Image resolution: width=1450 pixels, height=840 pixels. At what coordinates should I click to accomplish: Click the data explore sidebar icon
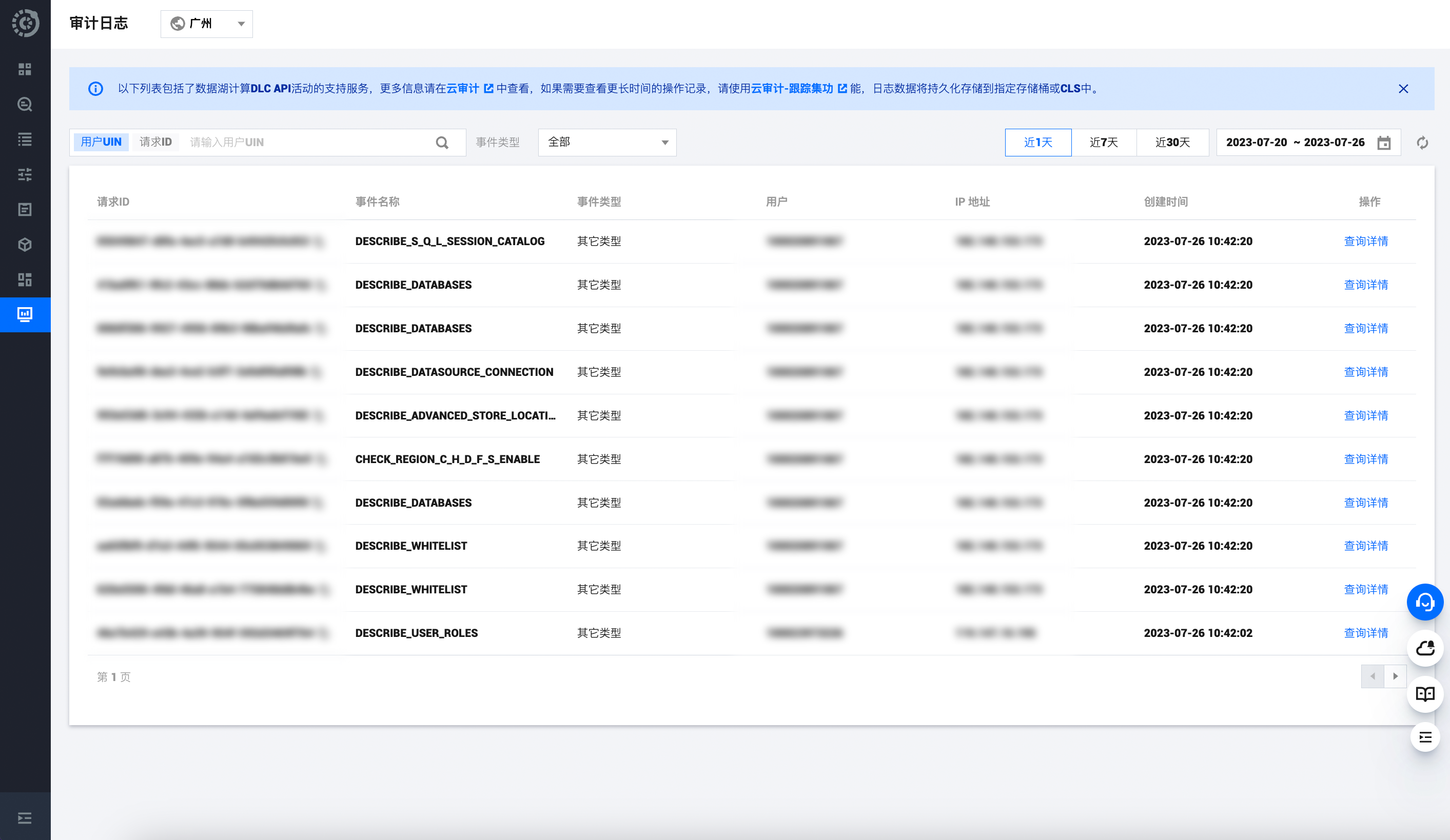tap(25, 105)
